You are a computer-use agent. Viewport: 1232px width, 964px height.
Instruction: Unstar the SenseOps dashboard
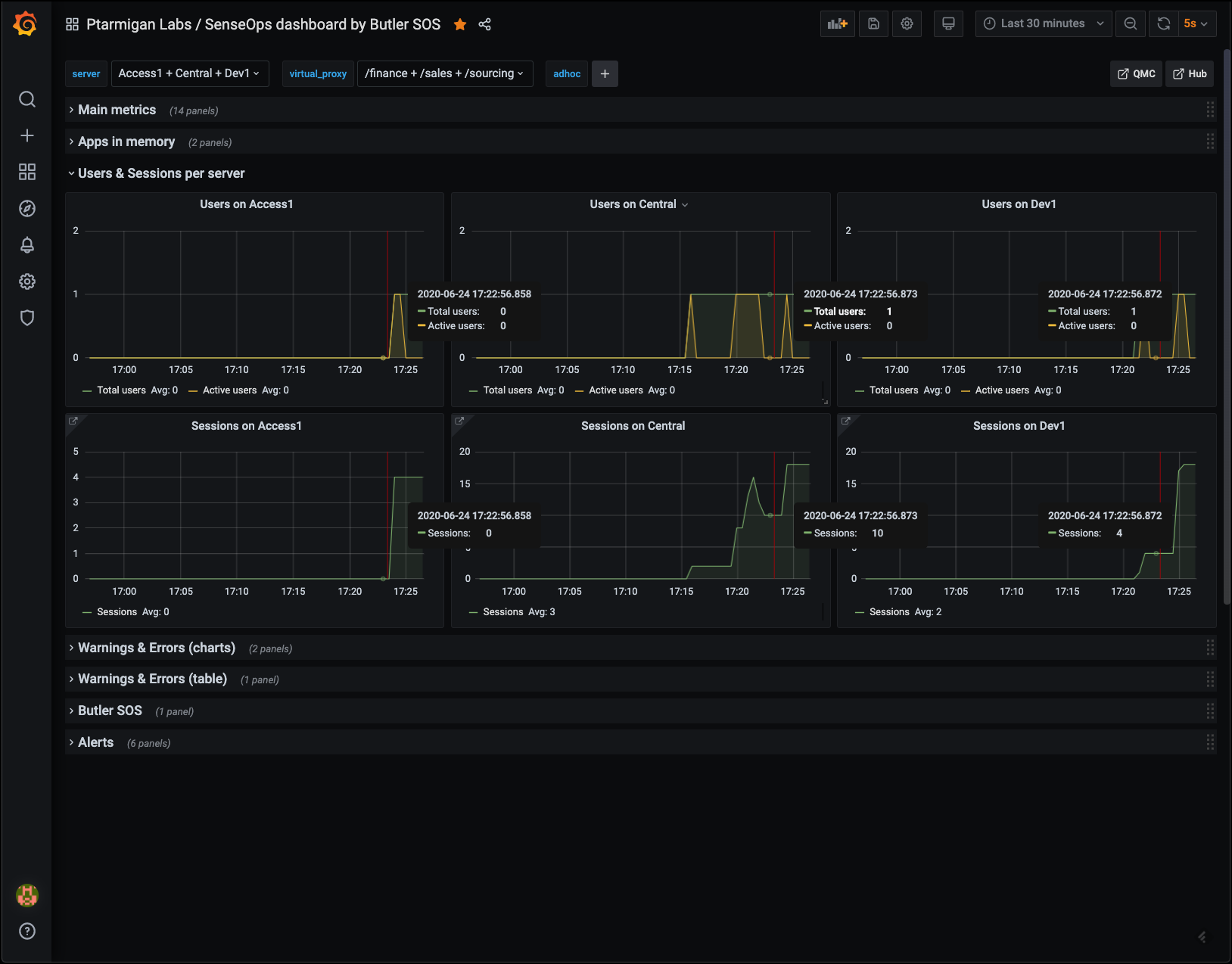[x=460, y=24]
